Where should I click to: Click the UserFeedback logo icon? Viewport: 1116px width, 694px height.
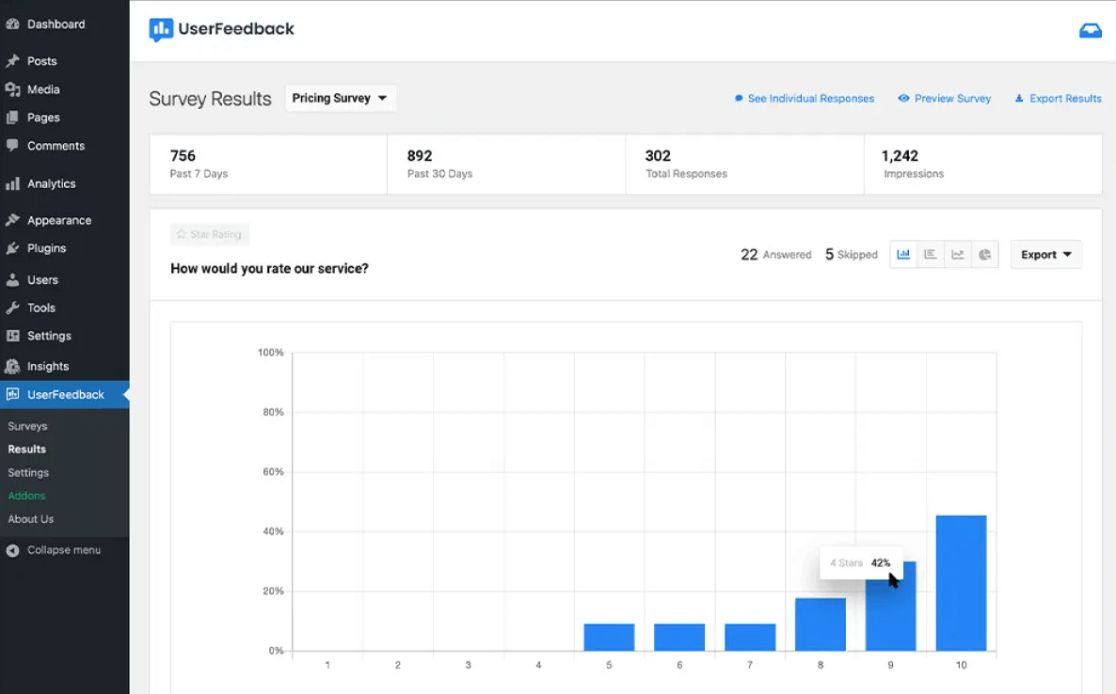pyautogui.click(x=161, y=30)
